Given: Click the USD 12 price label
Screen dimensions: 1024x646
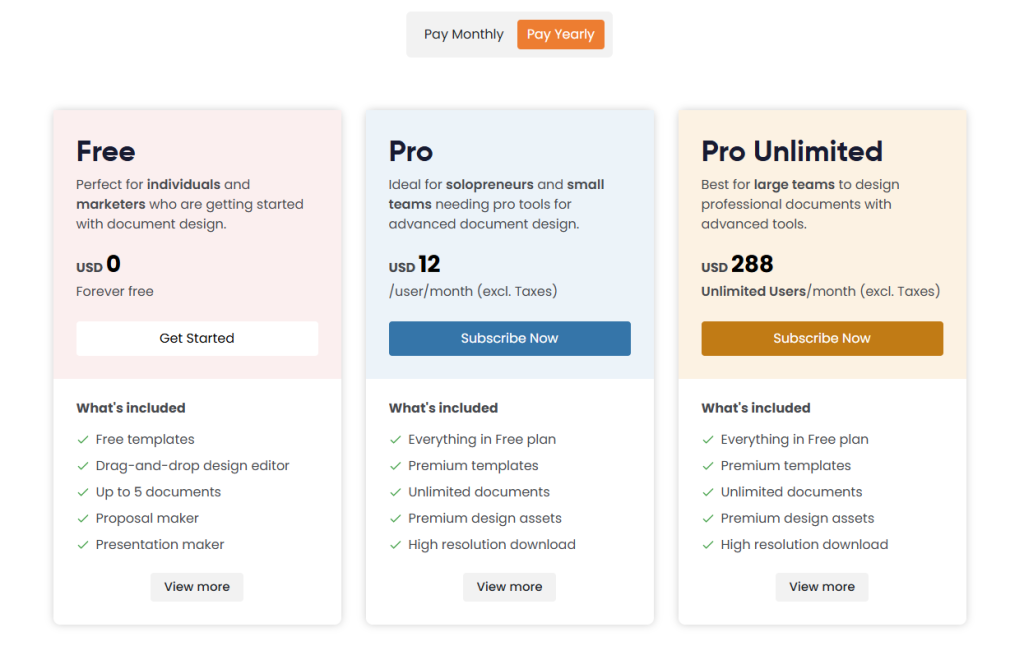Looking at the screenshot, I should pos(415,264).
